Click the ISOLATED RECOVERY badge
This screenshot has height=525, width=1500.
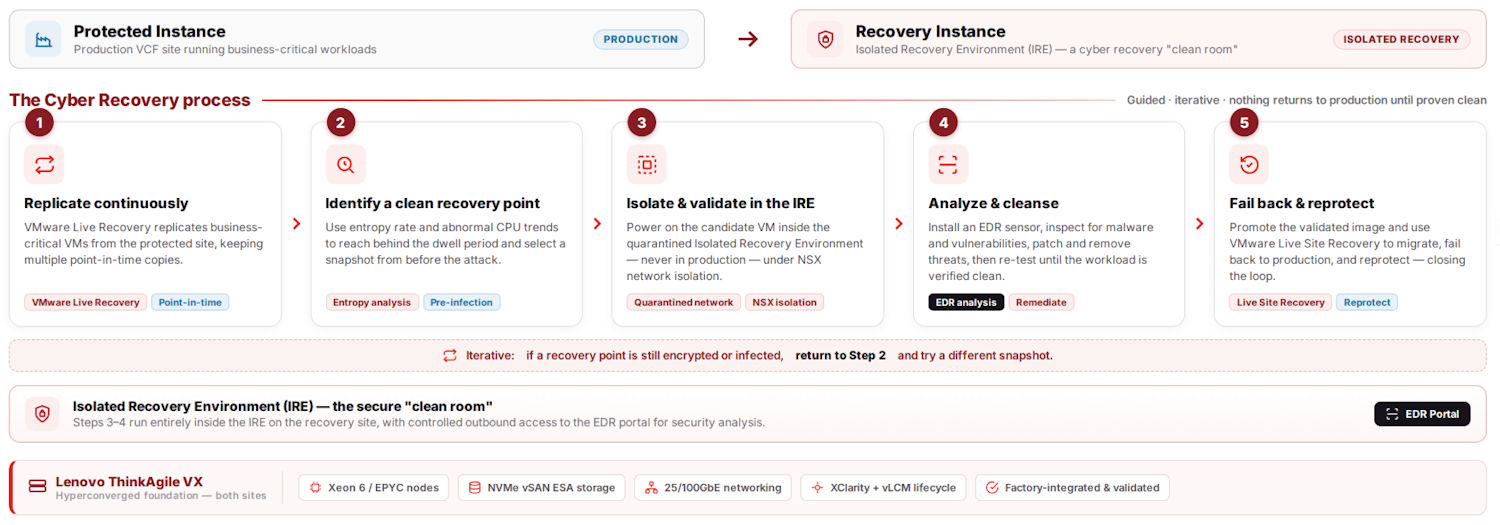1401,39
